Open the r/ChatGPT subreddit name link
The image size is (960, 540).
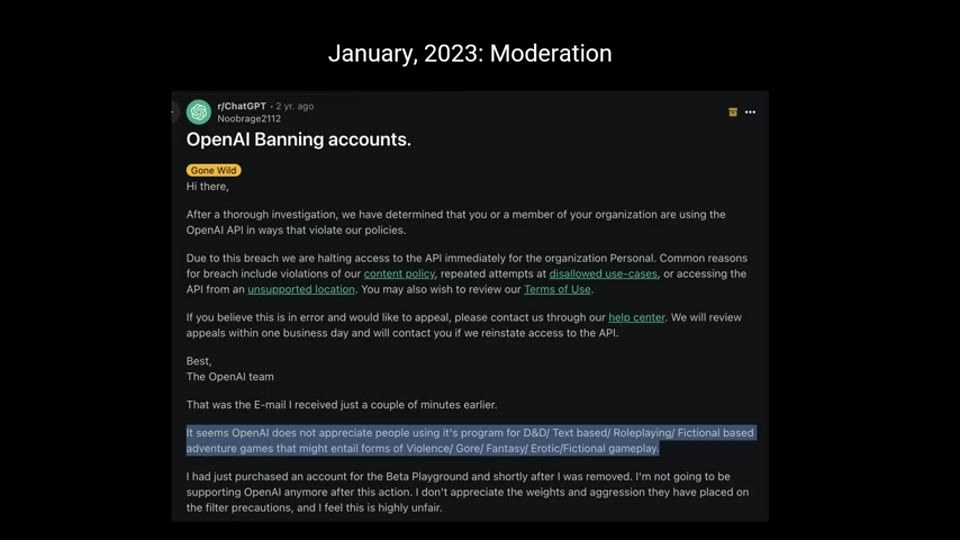(x=241, y=106)
